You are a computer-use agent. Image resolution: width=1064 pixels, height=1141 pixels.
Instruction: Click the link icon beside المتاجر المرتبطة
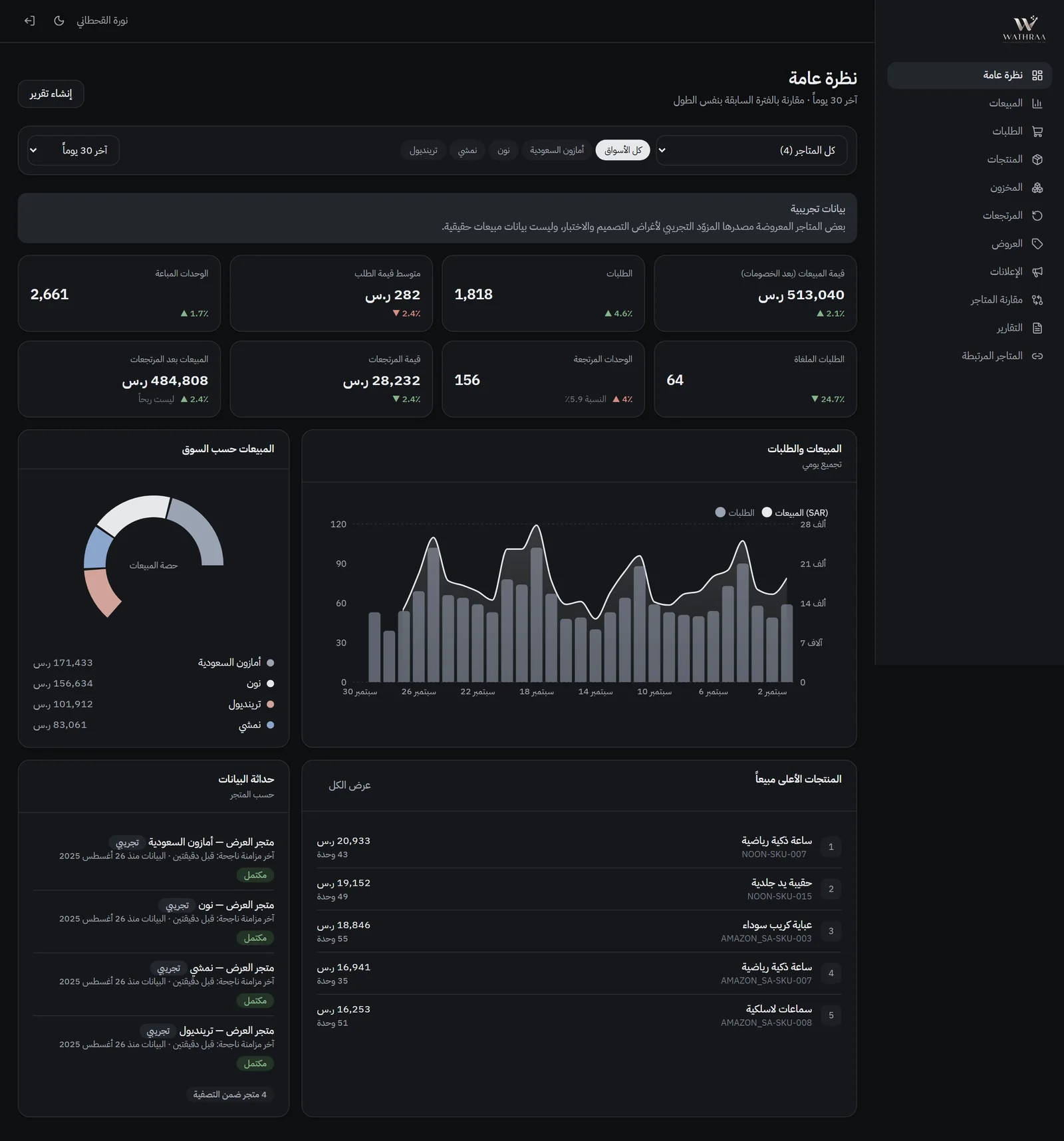click(x=1037, y=356)
